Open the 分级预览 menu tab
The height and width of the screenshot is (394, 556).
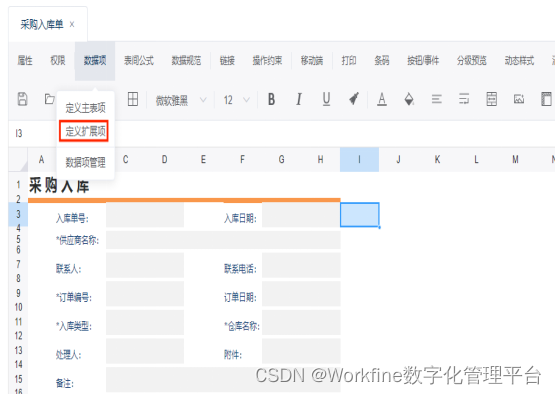click(472, 61)
